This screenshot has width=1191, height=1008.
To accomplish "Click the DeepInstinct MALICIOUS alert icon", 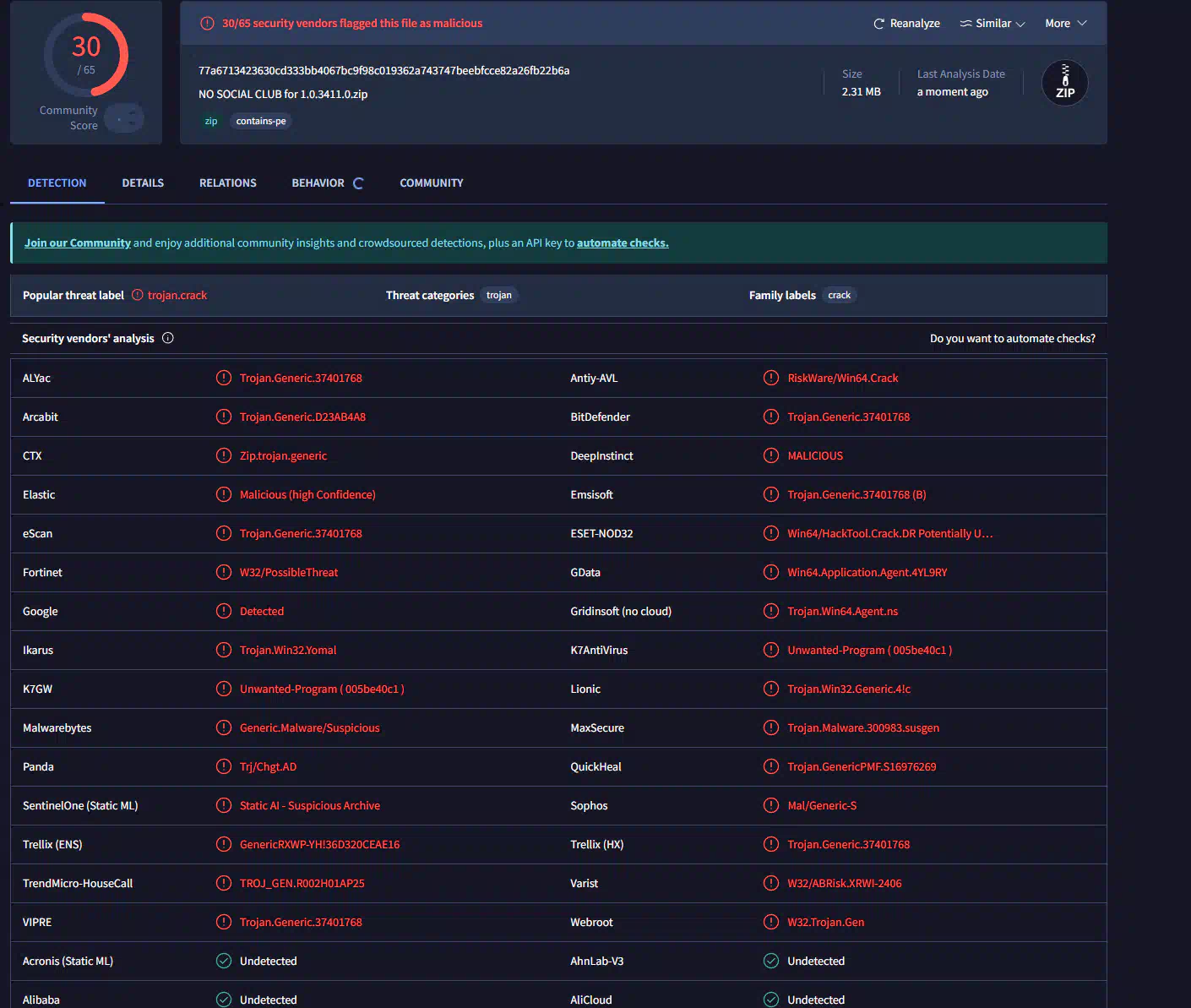I will click(x=771, y=455).
